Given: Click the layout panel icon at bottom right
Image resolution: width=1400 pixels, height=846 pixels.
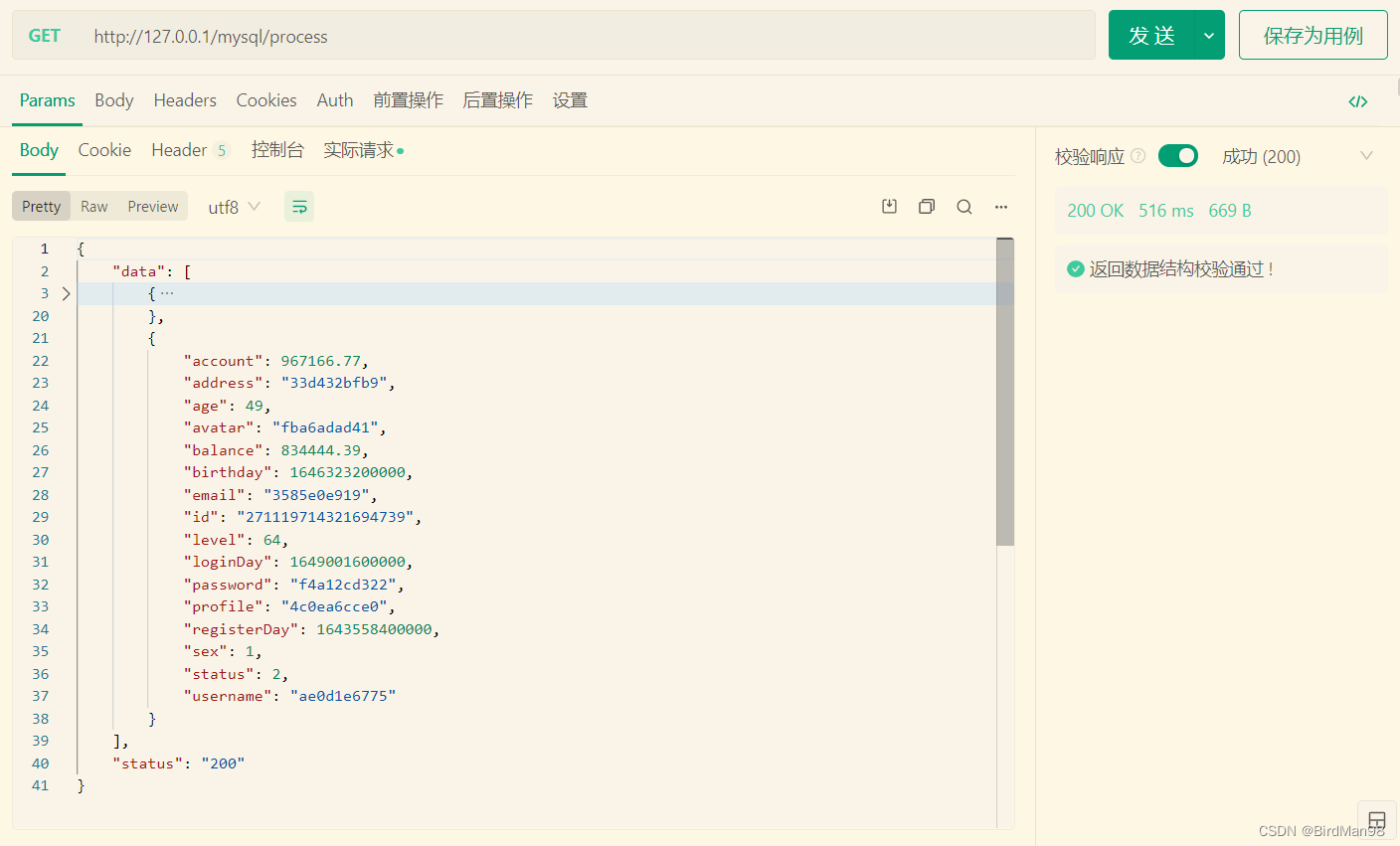Looking at the screenshot, I should pyautogui.click(x=1376, y=819).
